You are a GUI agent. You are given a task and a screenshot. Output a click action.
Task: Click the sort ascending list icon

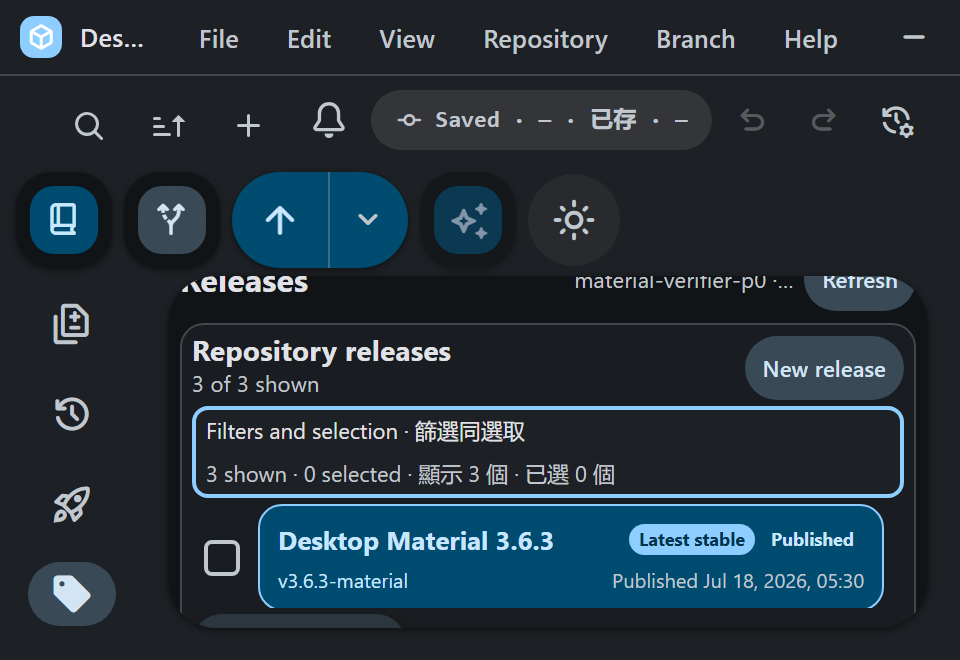tap(168, 126)
